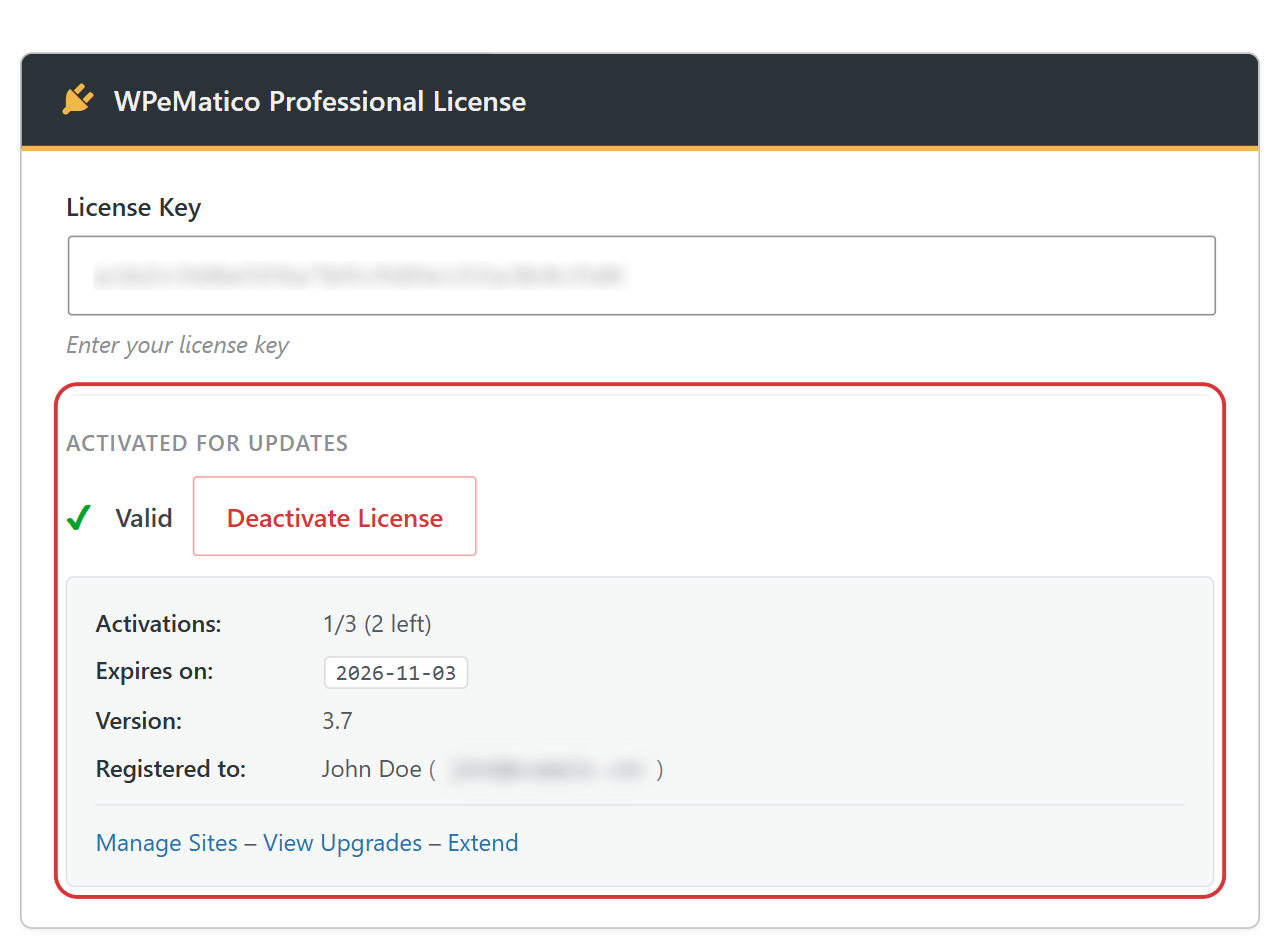Click the 'License Key' field label

pyautogui.click(x=134, y=208)
